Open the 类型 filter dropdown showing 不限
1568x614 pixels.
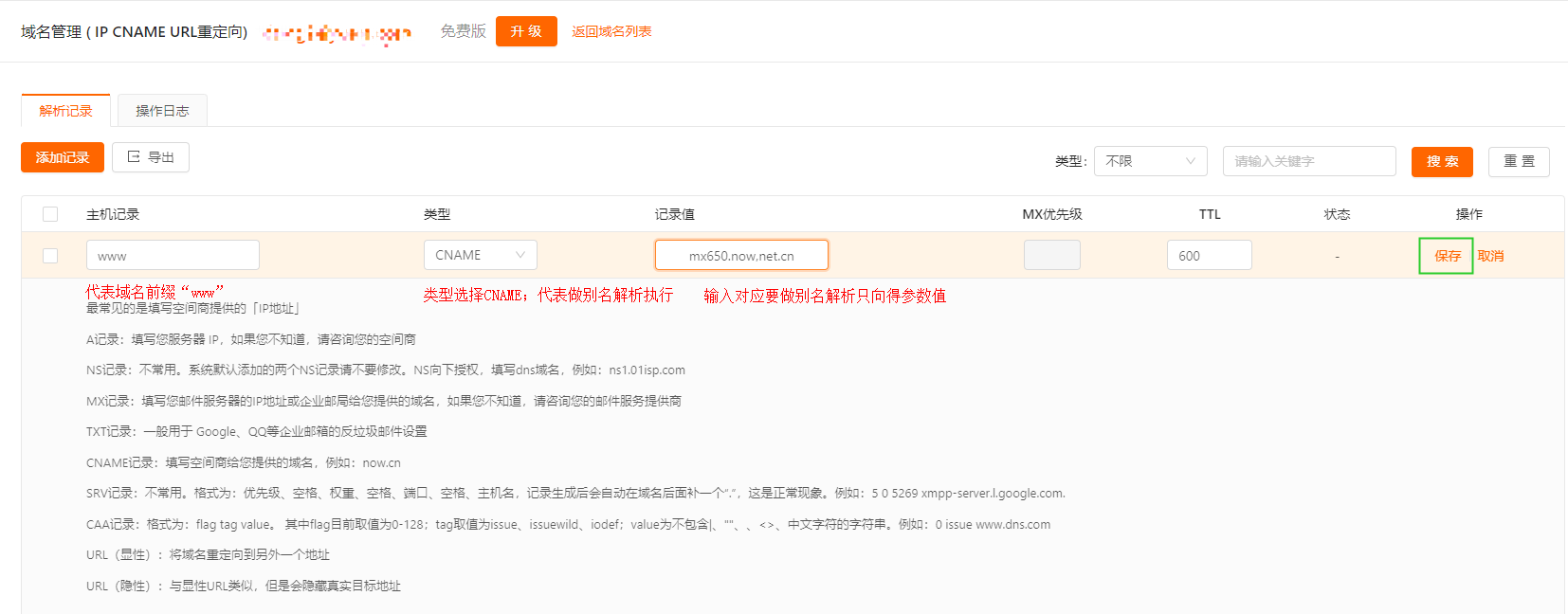click(x=1150, y=161)
